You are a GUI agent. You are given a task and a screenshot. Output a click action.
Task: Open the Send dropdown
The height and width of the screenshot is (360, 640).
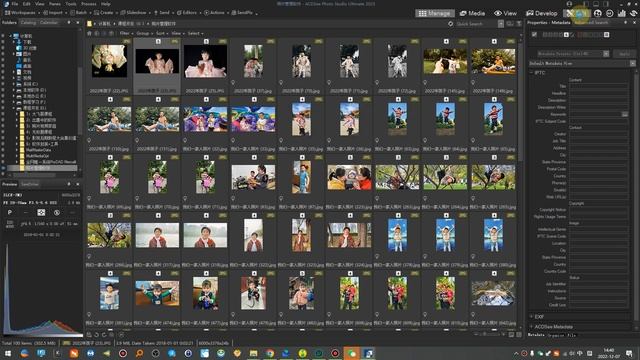(164, 13)
